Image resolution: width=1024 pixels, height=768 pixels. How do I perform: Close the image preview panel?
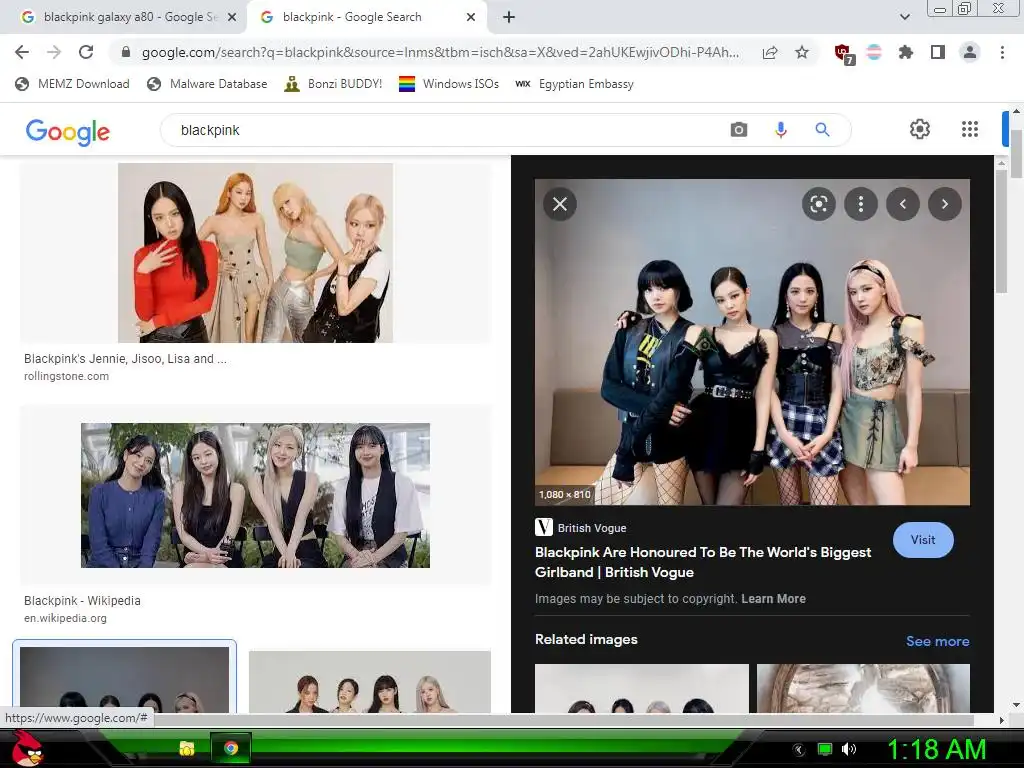[560, 204]
